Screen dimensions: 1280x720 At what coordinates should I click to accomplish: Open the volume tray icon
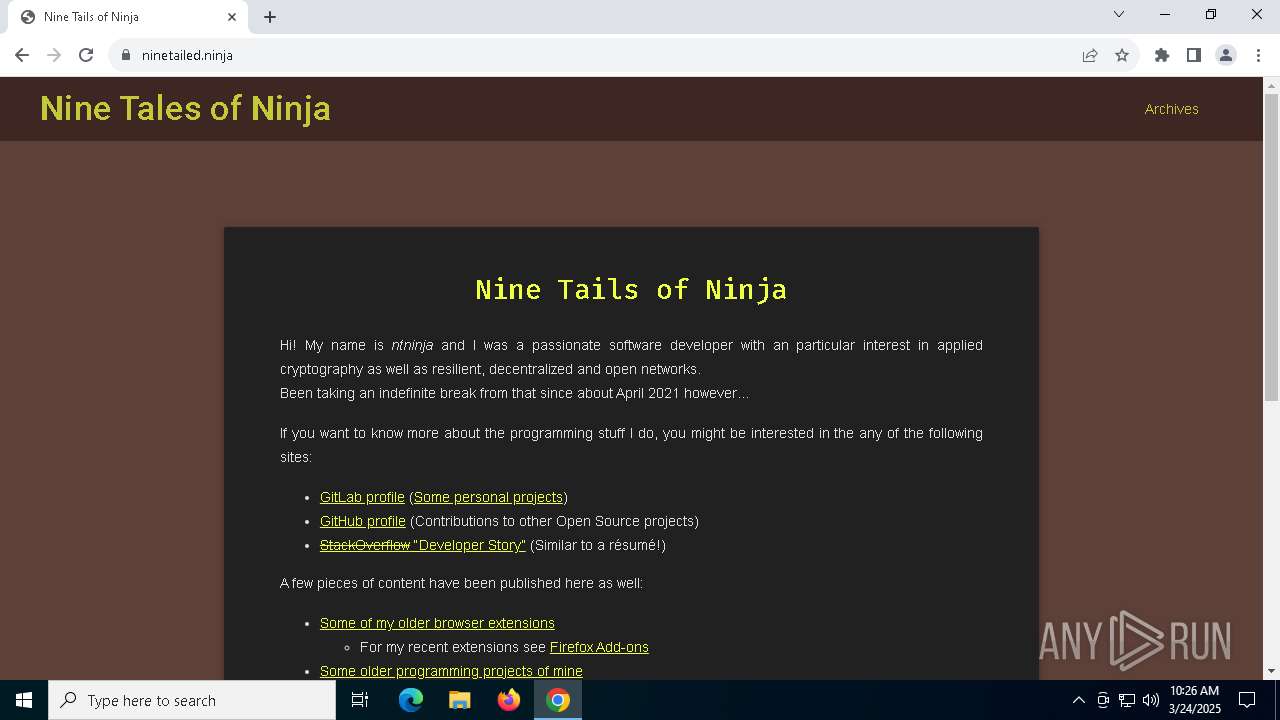pos(1151,700)
